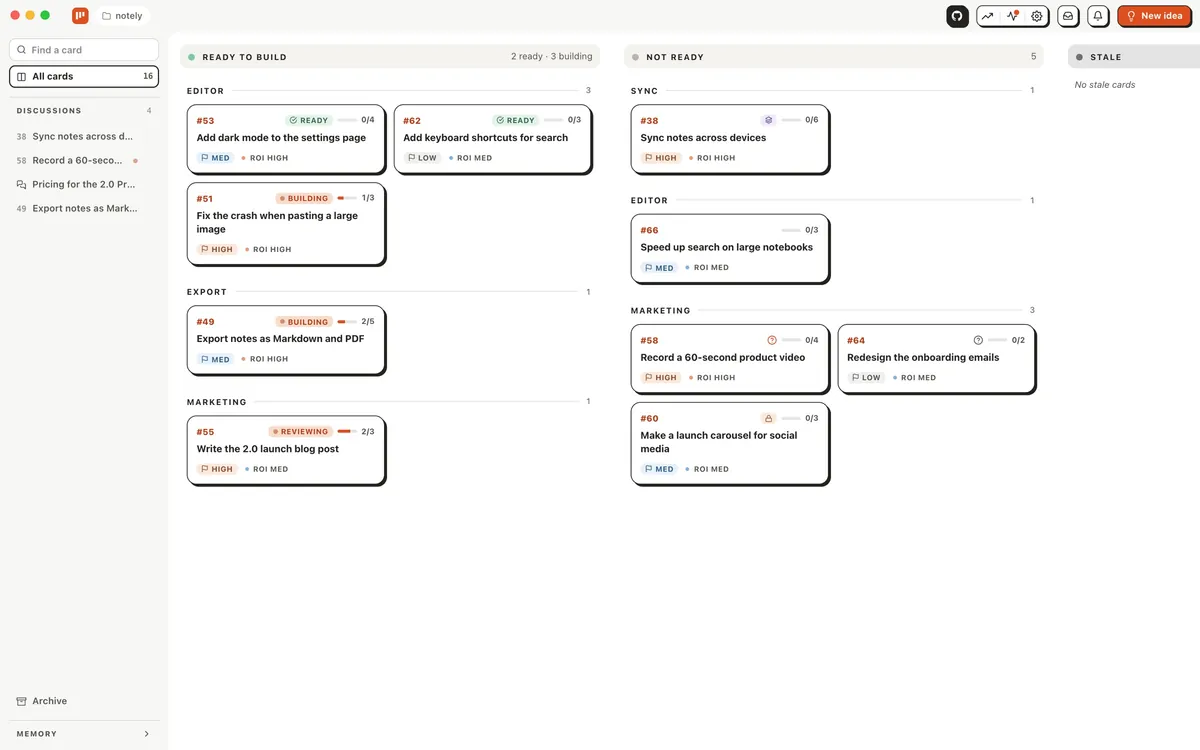Click the Ready to Build column header
This screenshot has width=1200, height=750.
(390, 57)
